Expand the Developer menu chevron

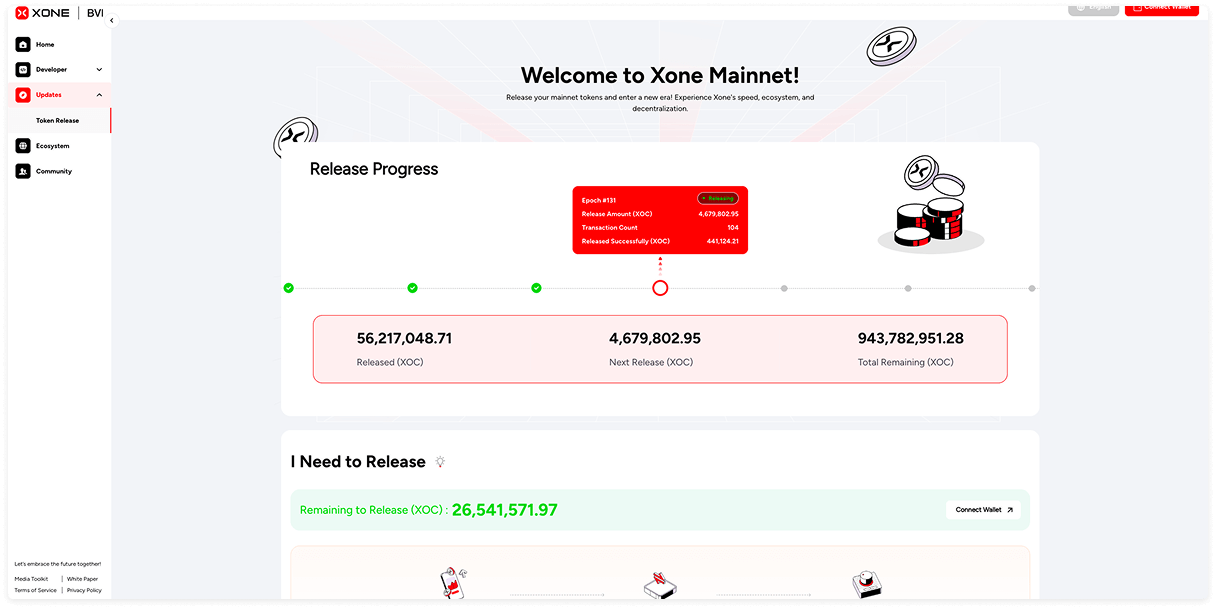point(99,70)
